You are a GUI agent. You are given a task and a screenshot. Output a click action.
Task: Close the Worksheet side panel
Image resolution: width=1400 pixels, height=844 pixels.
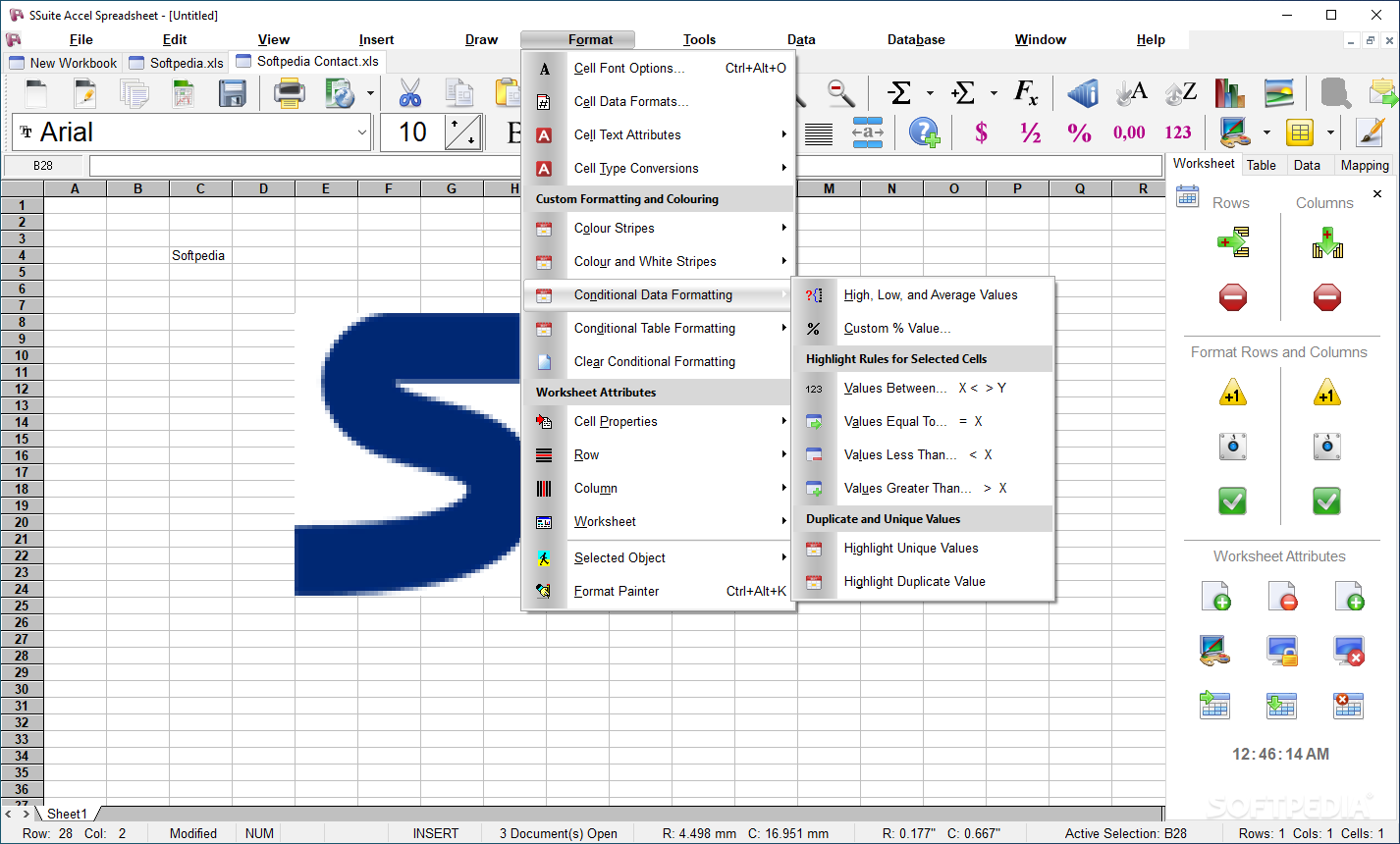click(x=1376, y=194)
